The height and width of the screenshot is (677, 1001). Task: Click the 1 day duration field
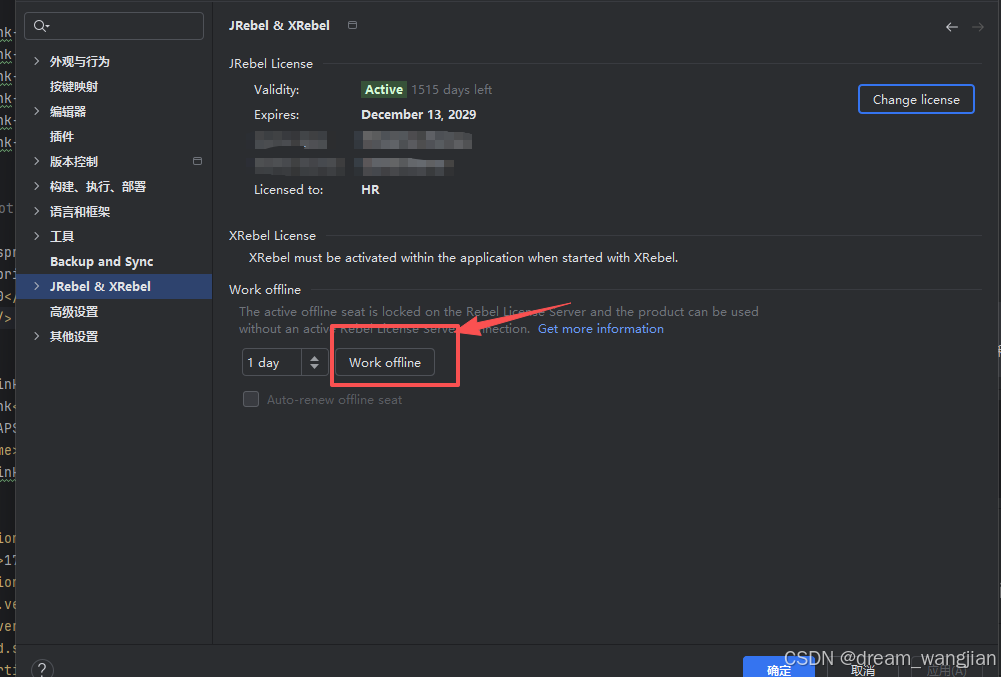click(x=271, y=362)
